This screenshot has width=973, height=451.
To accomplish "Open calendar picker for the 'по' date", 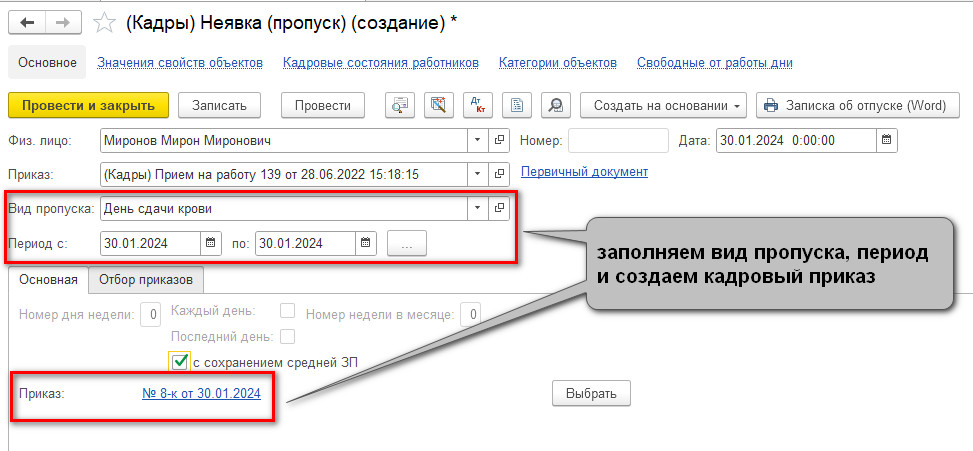I will tap(366, 243).
